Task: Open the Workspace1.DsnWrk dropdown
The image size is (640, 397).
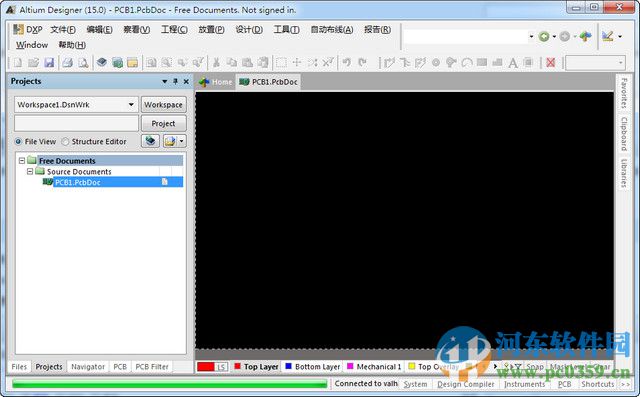Action: coord(131,104)
